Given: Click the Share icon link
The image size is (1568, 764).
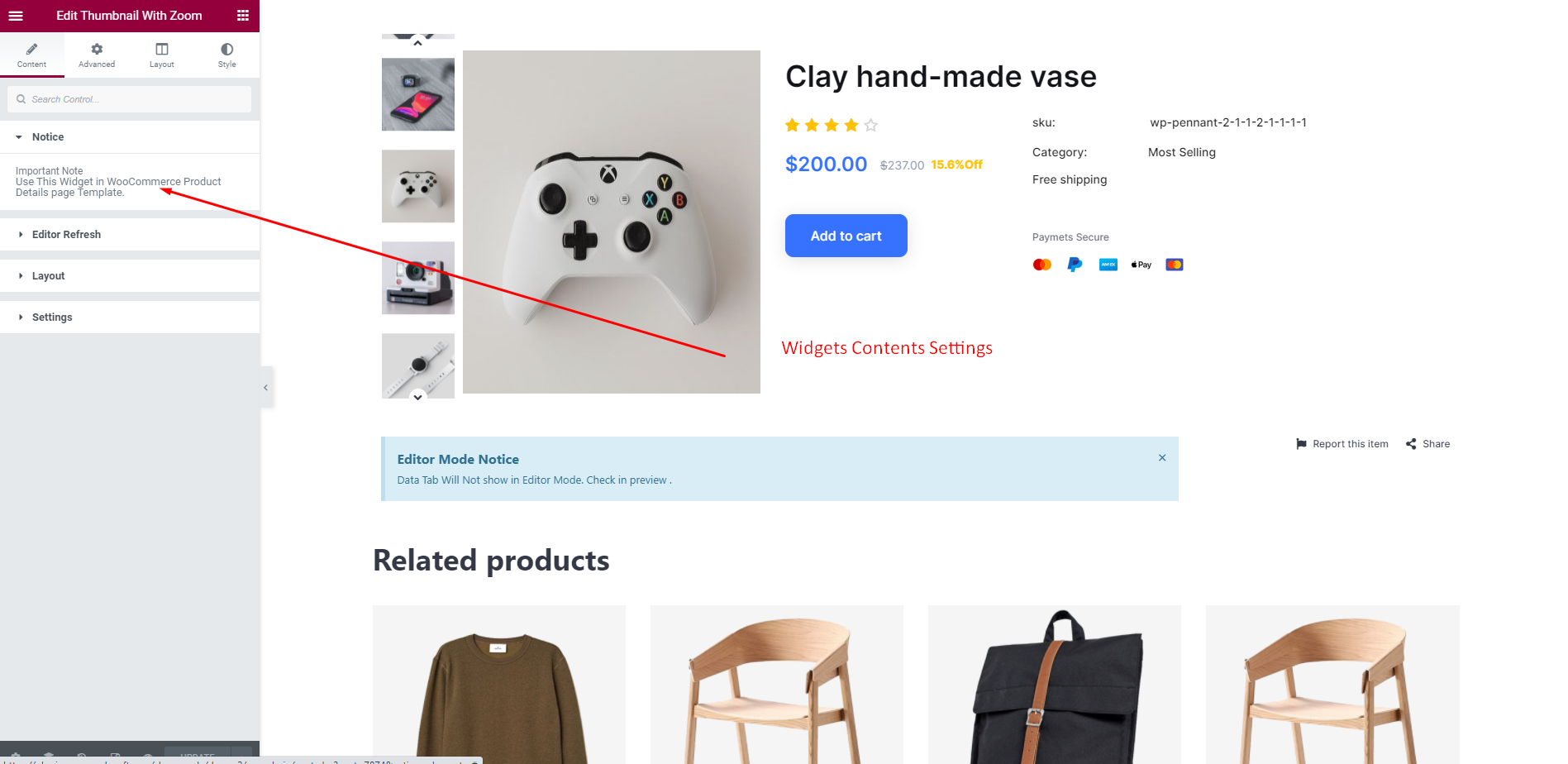Looking at the screenshot, I should coord(1428,444).
